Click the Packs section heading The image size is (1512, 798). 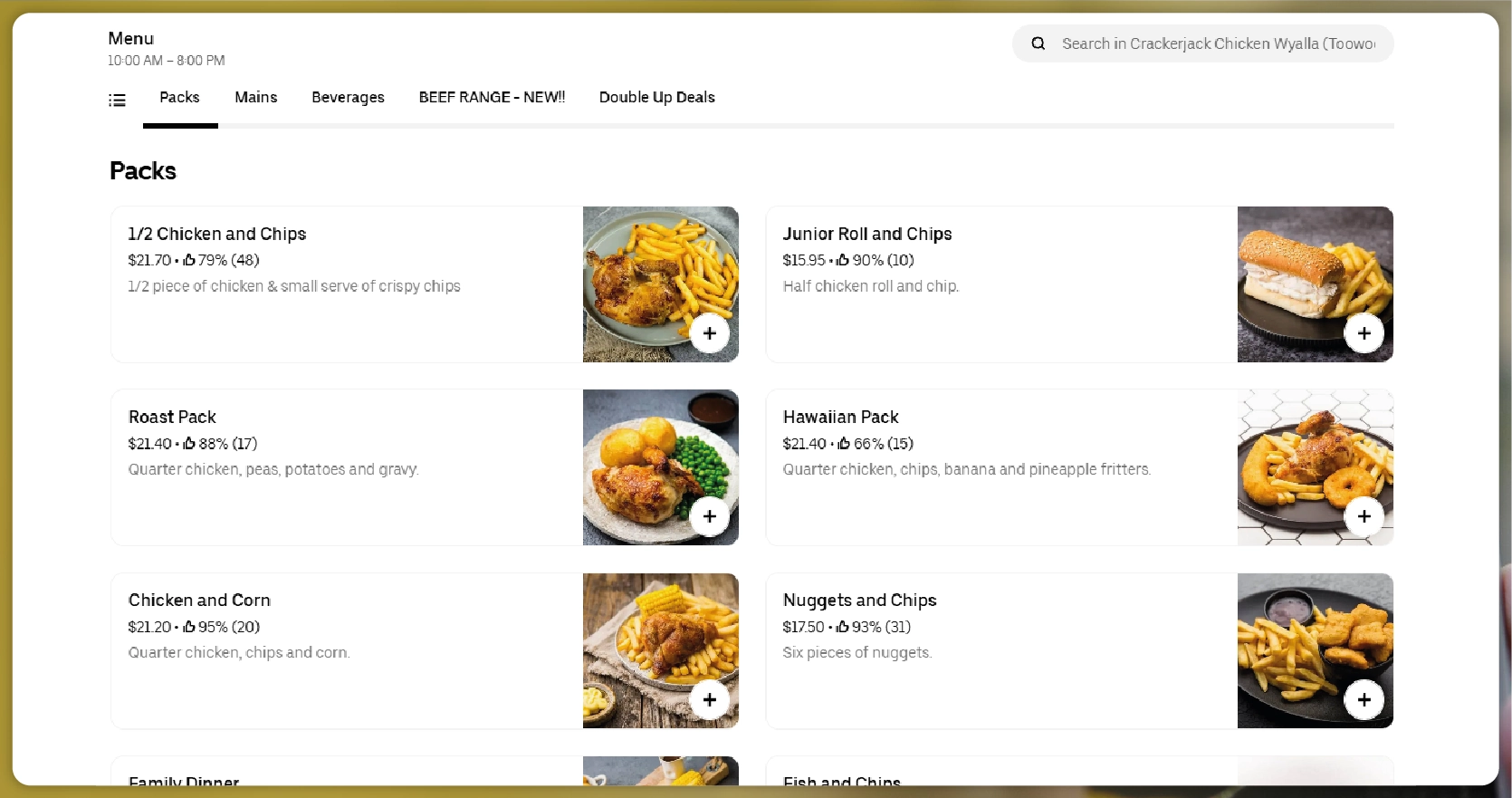tap(143, 170)
